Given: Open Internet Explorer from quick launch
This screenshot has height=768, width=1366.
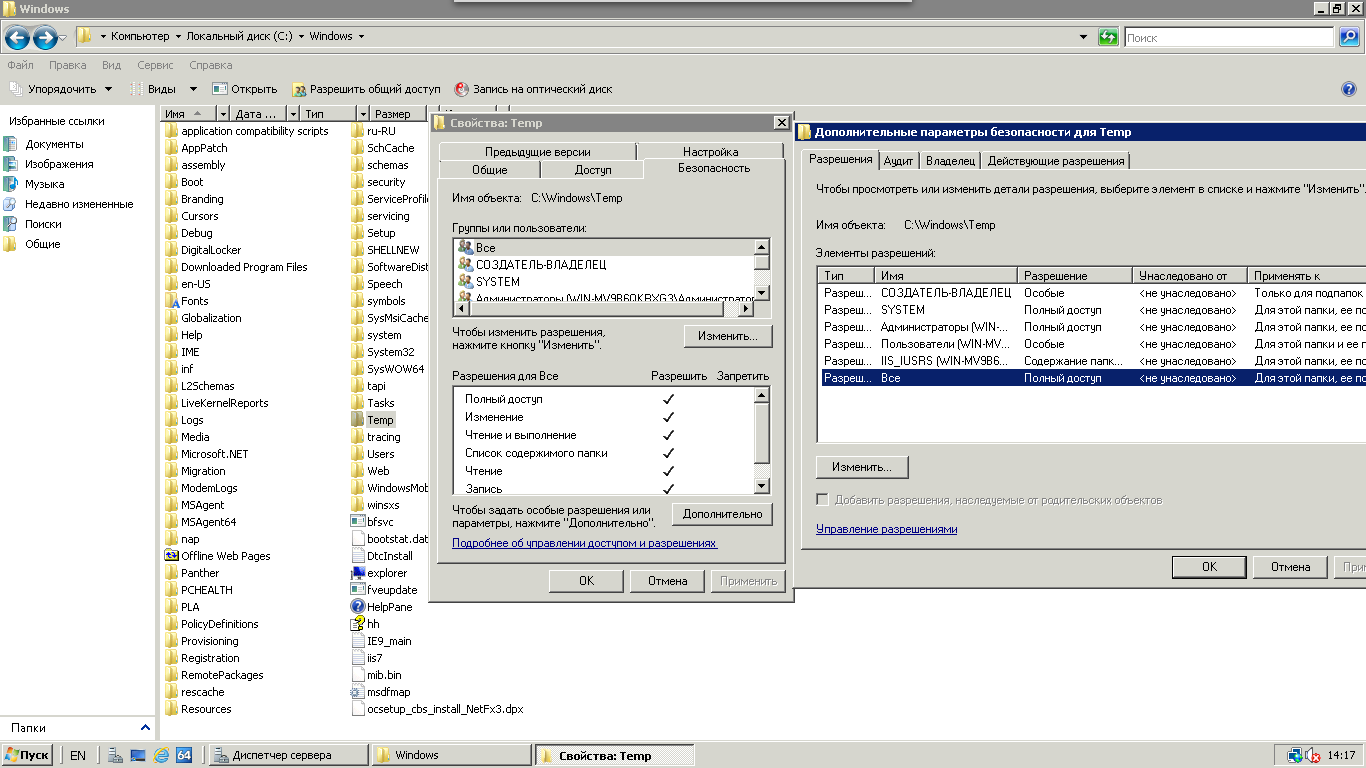Looking at the screenshot, I should [161, 755].
